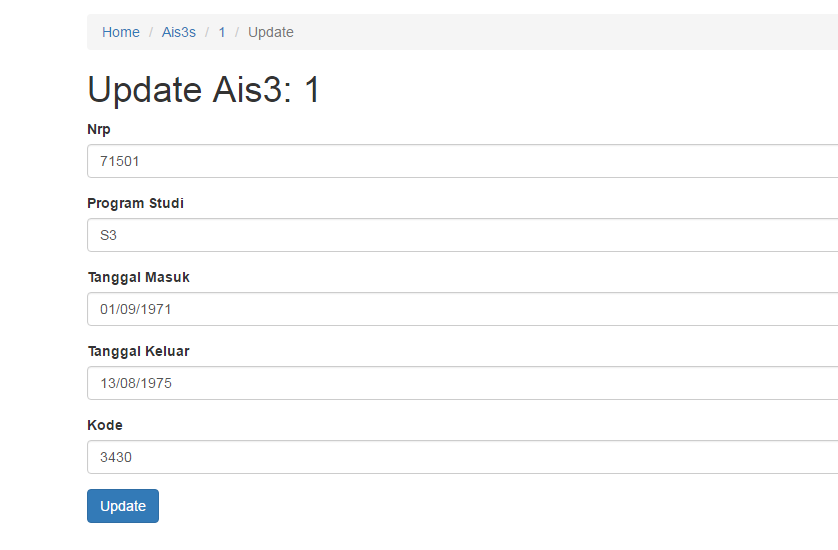Viewport: 838px width, 550px height.
Task: Click the slash before Update breadcrumb
Action: [237, 32]
